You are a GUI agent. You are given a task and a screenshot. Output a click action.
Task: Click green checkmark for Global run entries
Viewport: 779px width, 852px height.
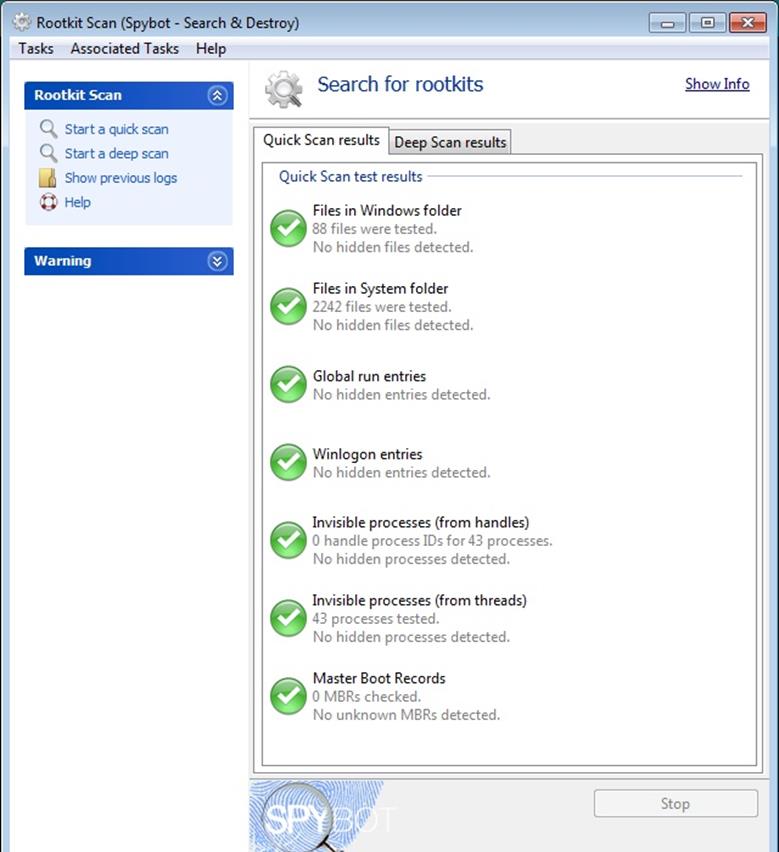[x=288, y=384]
